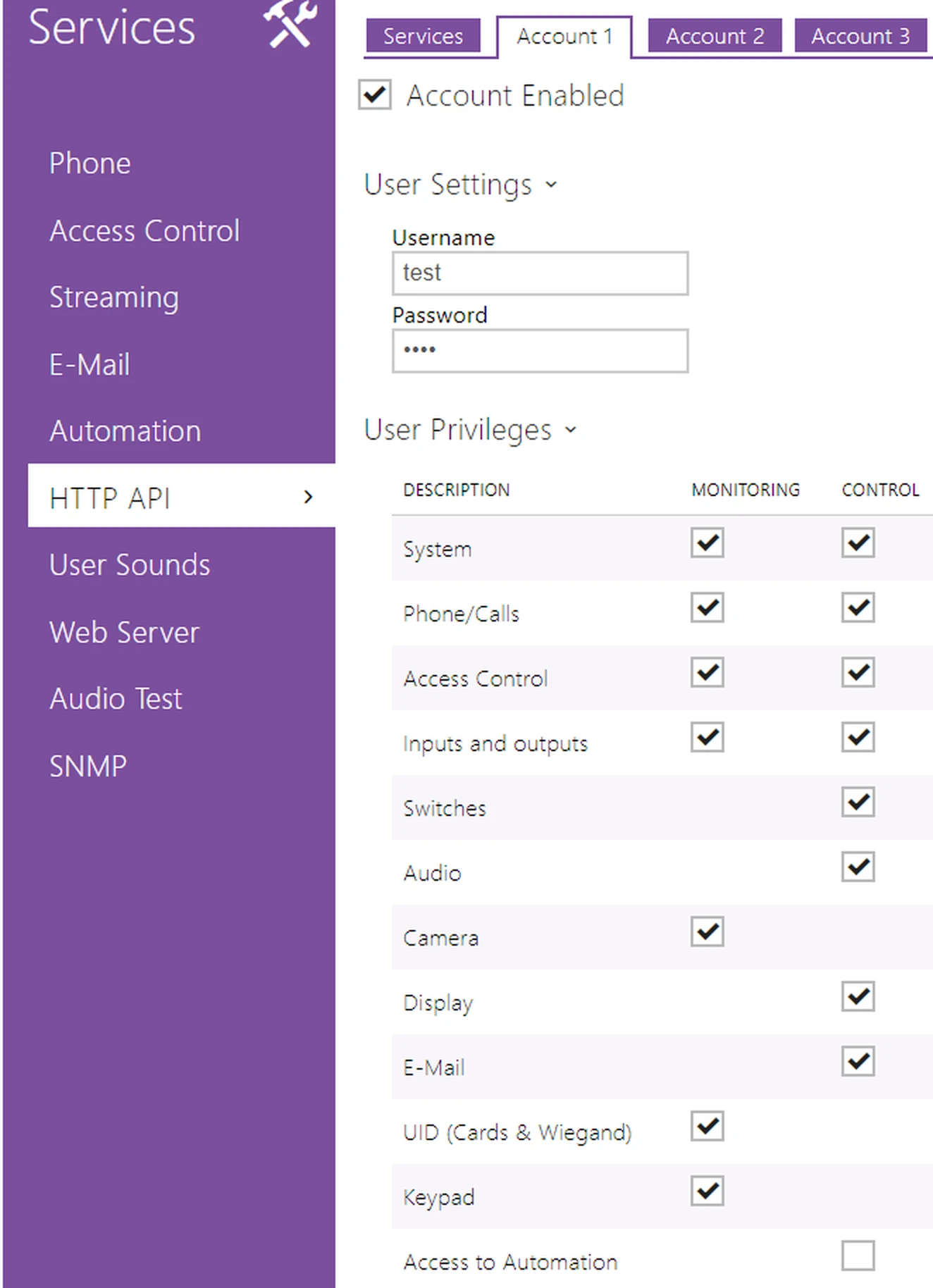Uncheck Display control privilege
Image resolution: width=933 pixels, height=1288 pixels.
click(x=858, y=996)
